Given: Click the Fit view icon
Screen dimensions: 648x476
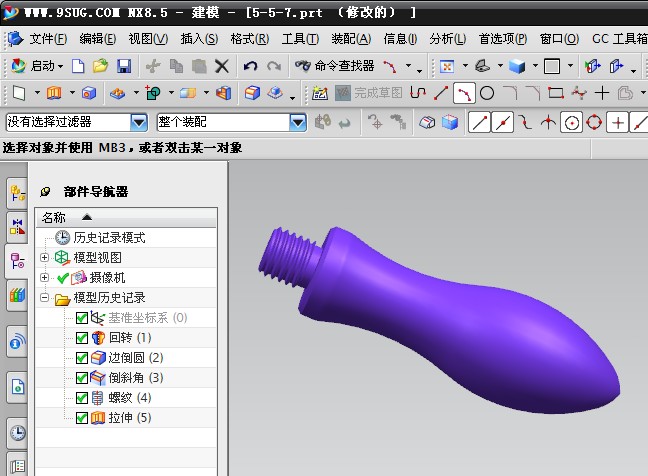Looking at the screenshot, I should coord(447,66).
